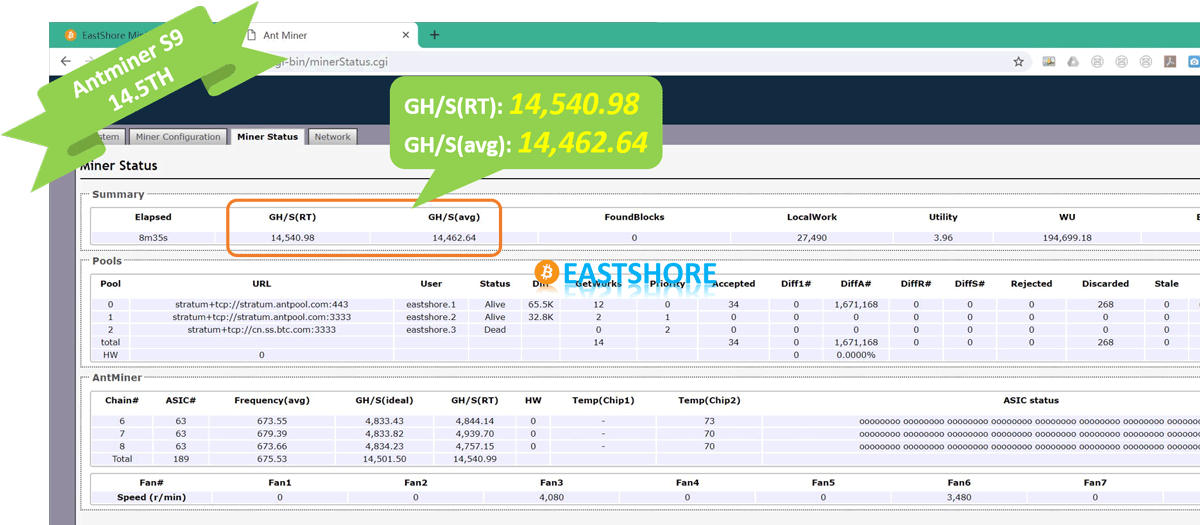Click round extension icon next to Drive icon
Image resolution: width=1200 pixels, height=525 pixels.
tap(1097, 61)
